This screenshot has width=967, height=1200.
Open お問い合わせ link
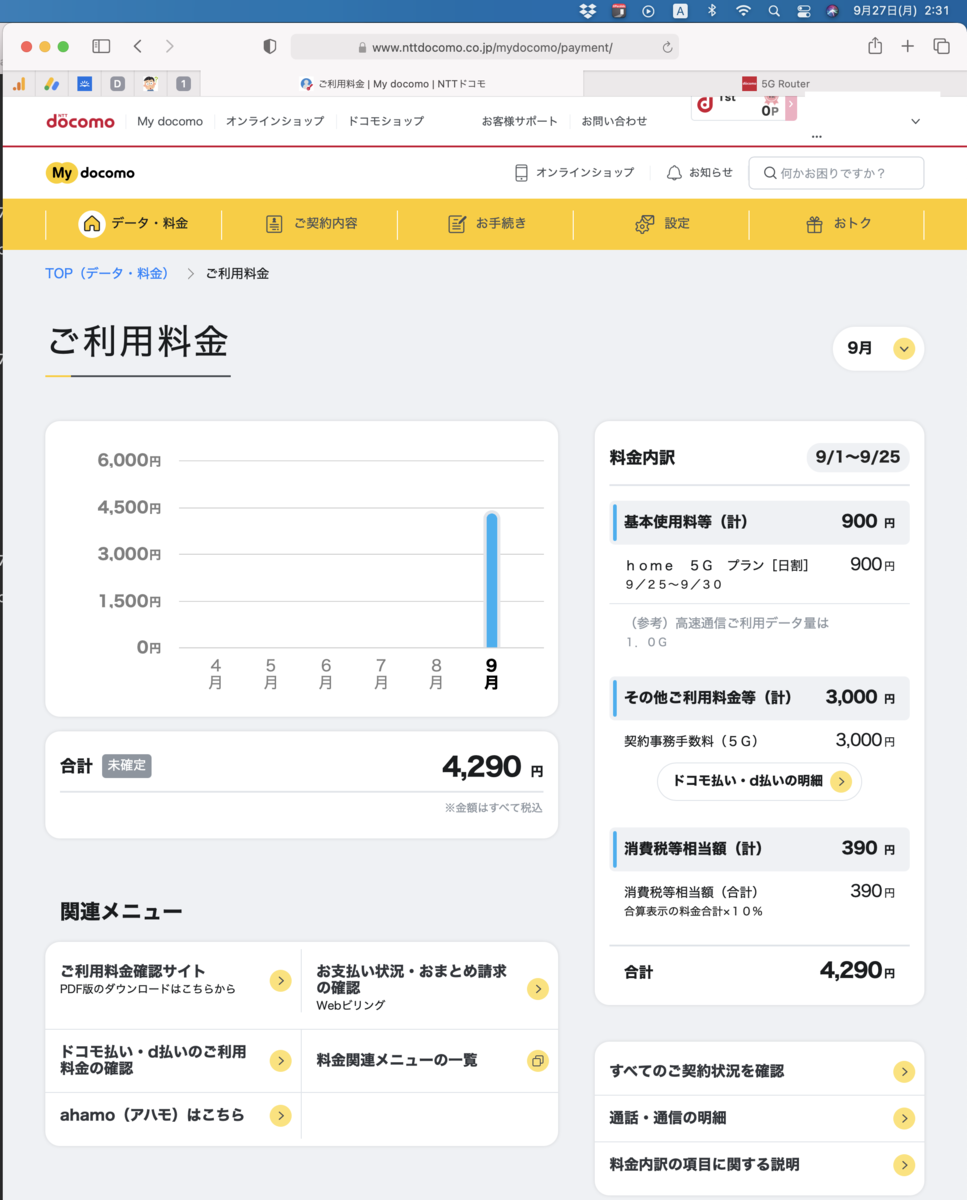coord(615,121)
